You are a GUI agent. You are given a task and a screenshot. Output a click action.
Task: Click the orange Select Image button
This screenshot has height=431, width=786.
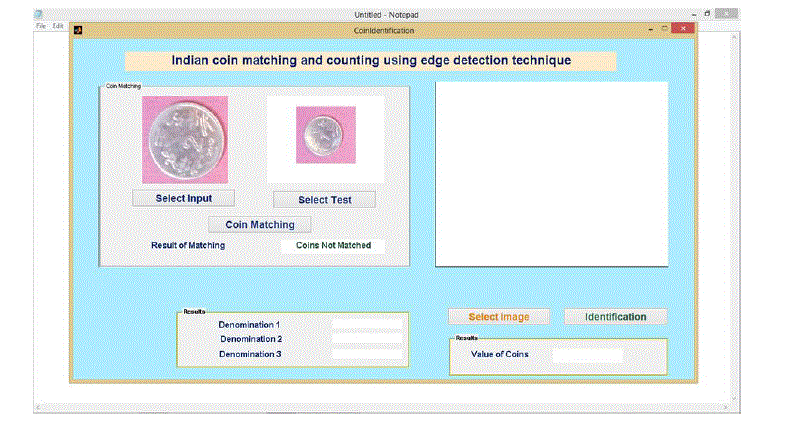click(x=499, y=317)
